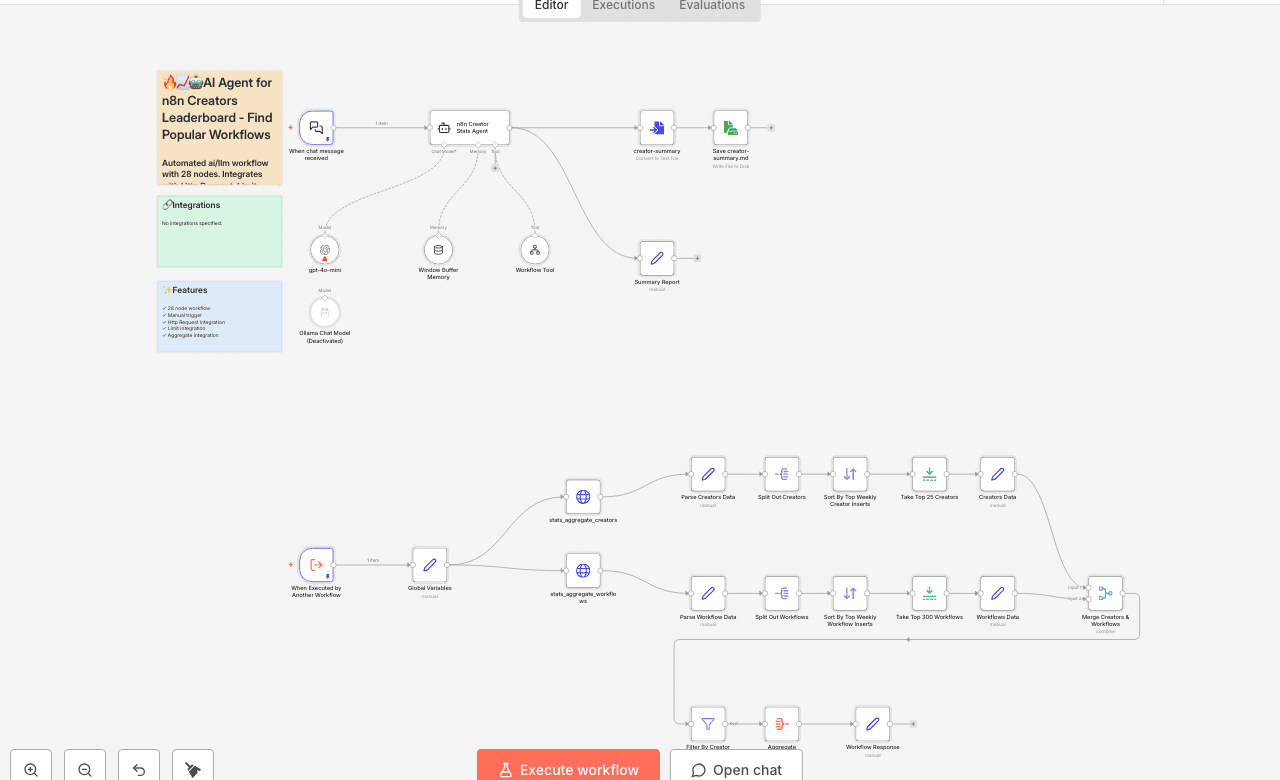
Task: Switch to the Executions tab
Action: click(x=622, y=6)
